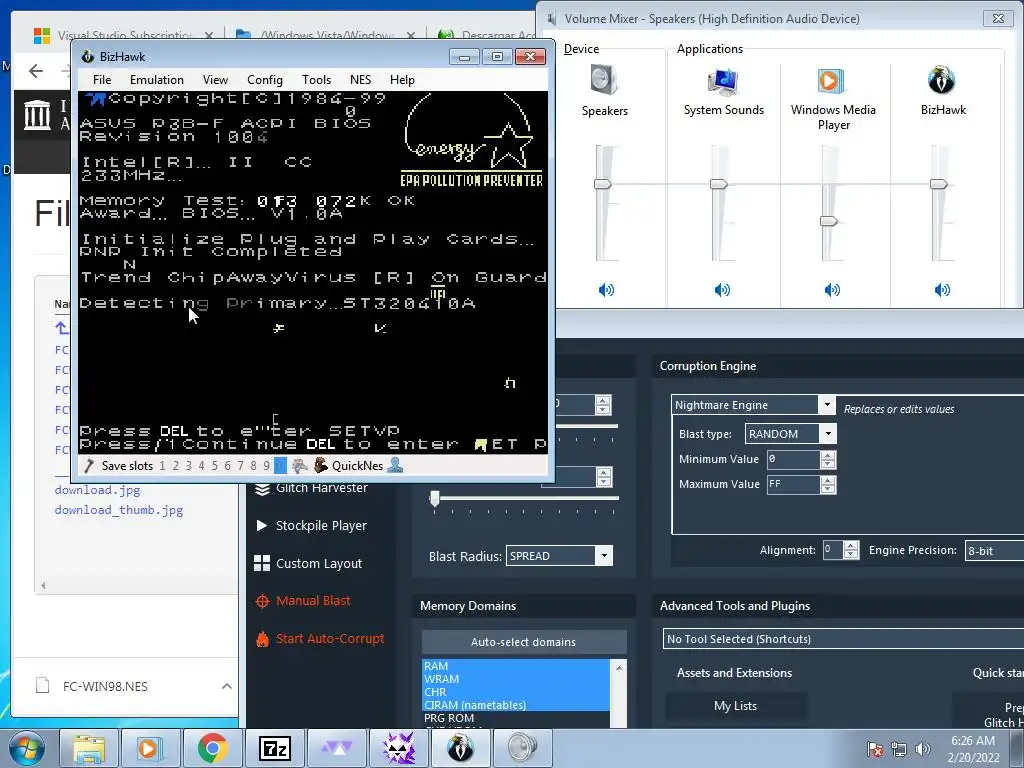Open download.jpg link in browser
Screen dimensions: 1024x768
[97, 490]
